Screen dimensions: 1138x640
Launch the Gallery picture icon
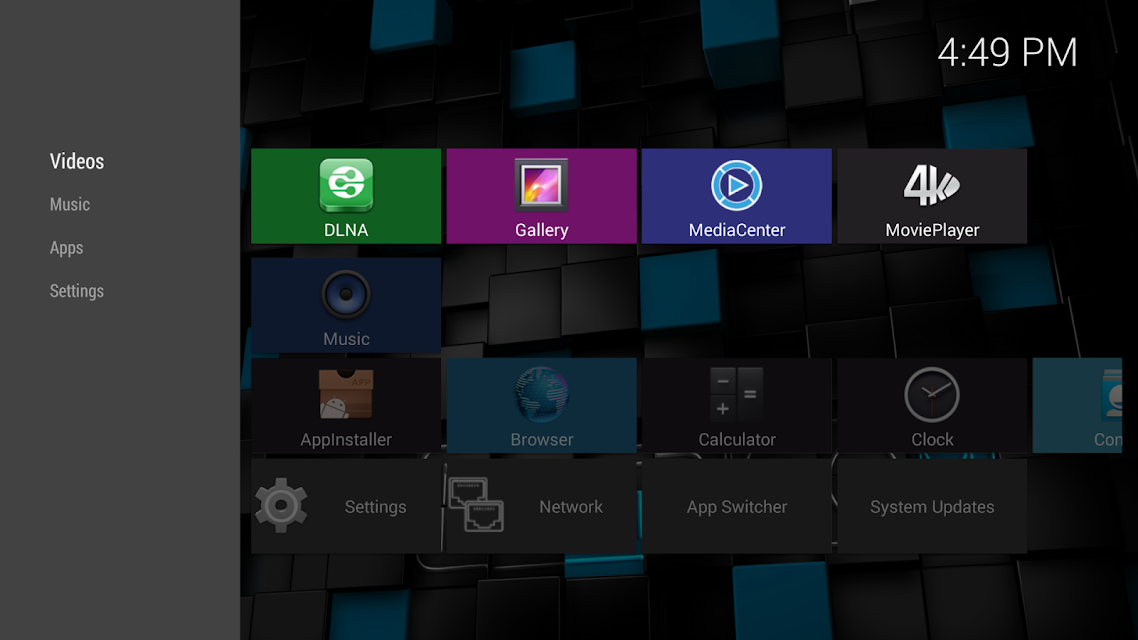541,185
